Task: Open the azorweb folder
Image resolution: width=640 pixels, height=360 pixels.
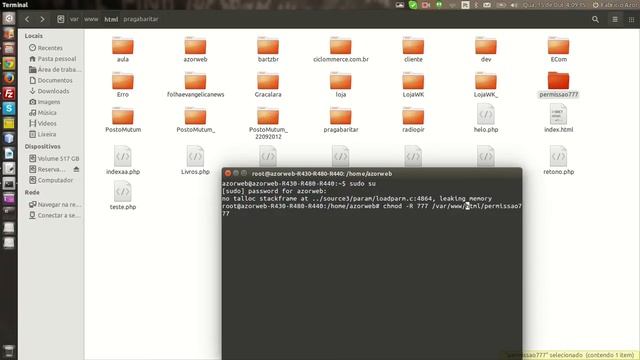Action: pyautogui.click(x=195, y=49)
